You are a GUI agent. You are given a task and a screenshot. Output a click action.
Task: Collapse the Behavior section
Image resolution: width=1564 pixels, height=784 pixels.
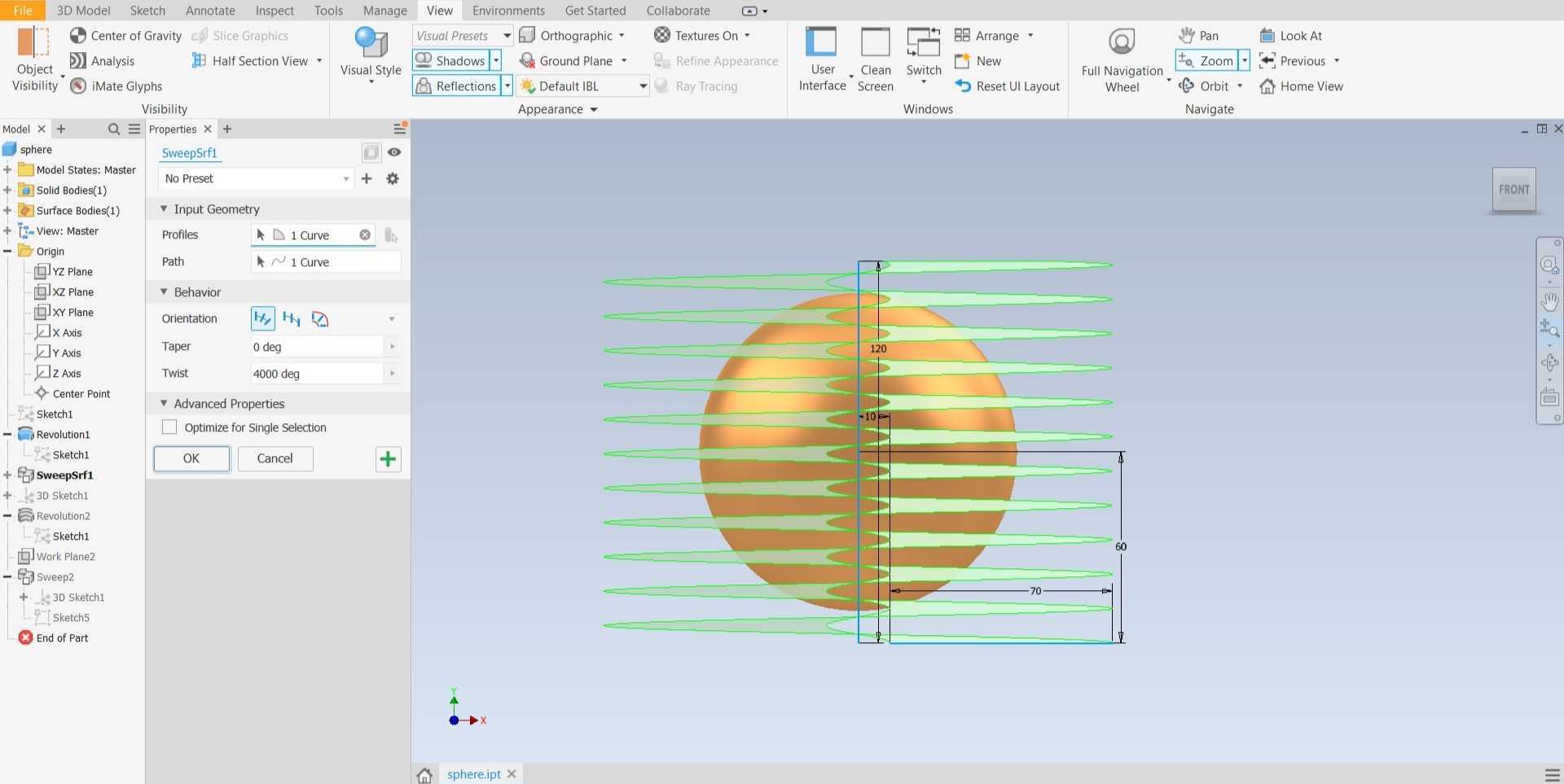tap(164, 292)
